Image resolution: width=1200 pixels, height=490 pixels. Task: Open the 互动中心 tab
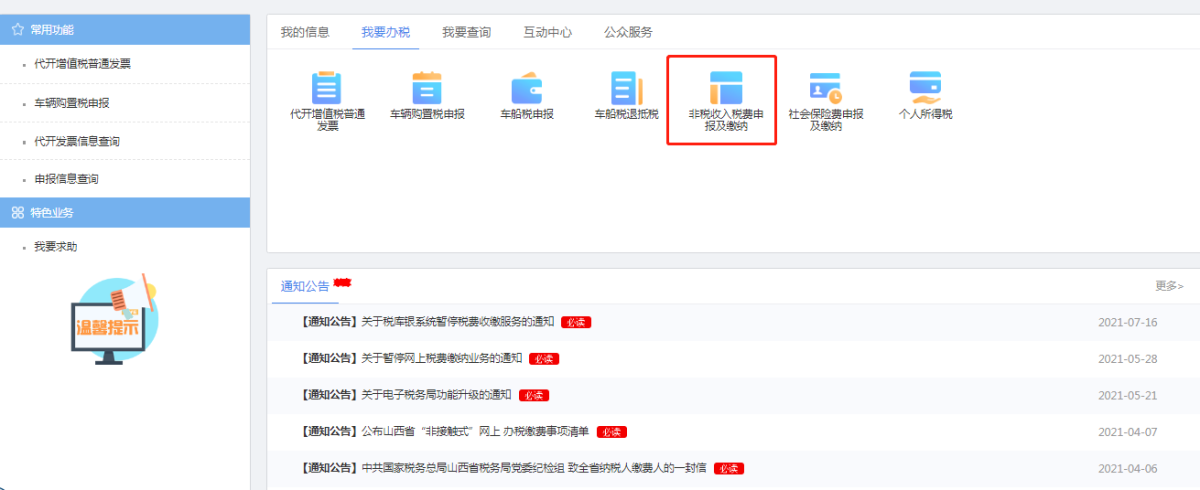(547, 32)
